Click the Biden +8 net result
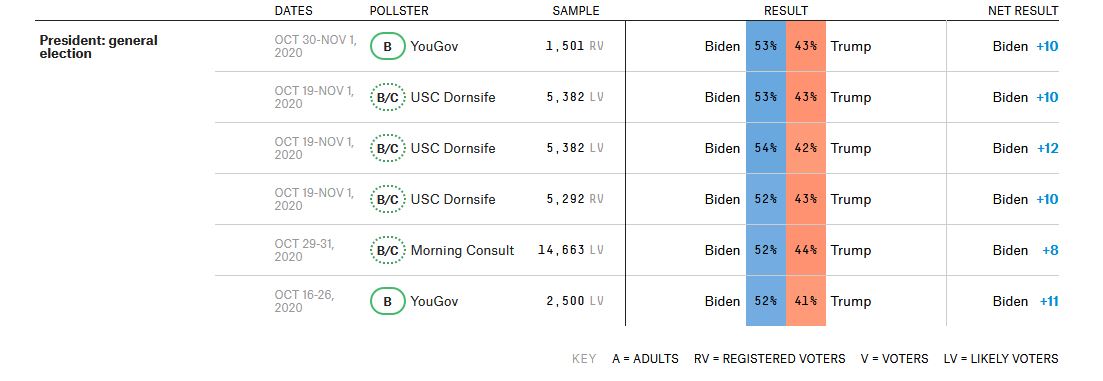The width and height of the screenshot is (1103, 381). click(1026, 250)
